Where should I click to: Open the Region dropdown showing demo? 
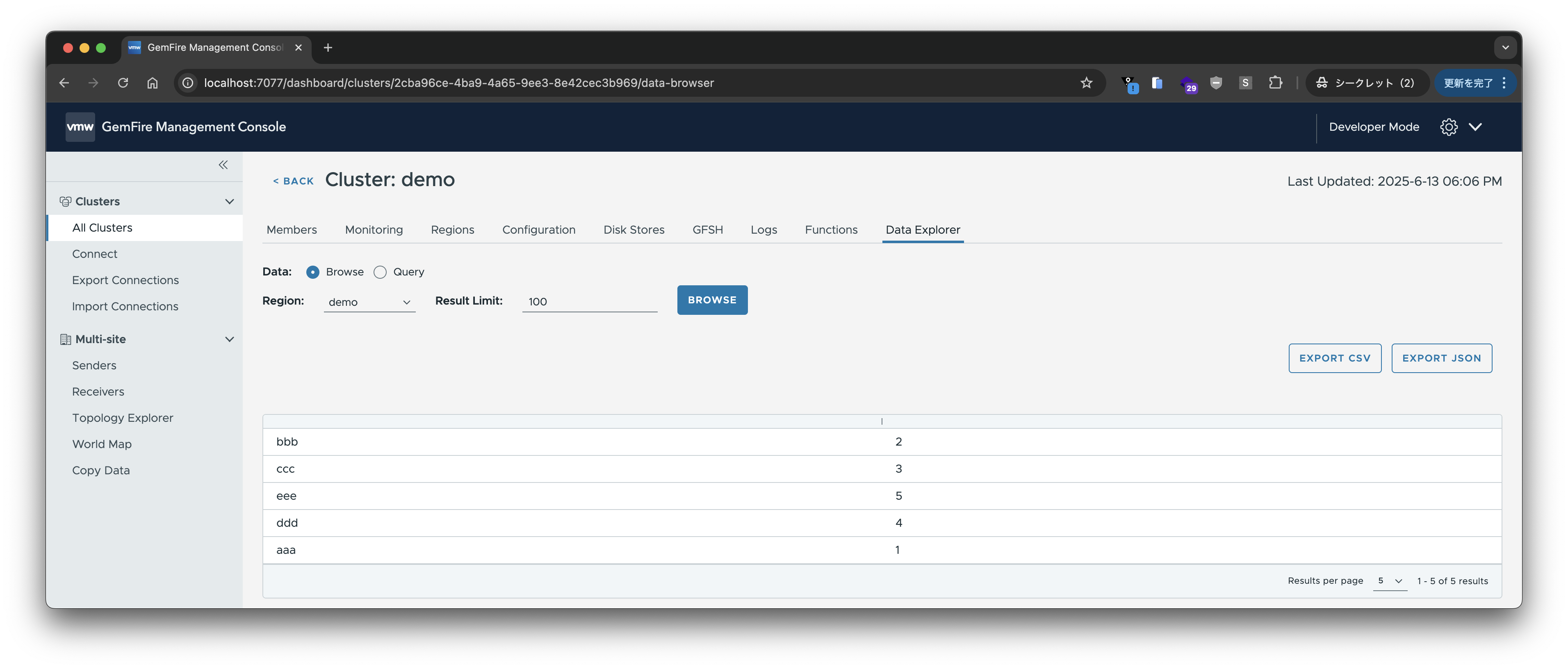pyautogui.click(x=369, y=302)
